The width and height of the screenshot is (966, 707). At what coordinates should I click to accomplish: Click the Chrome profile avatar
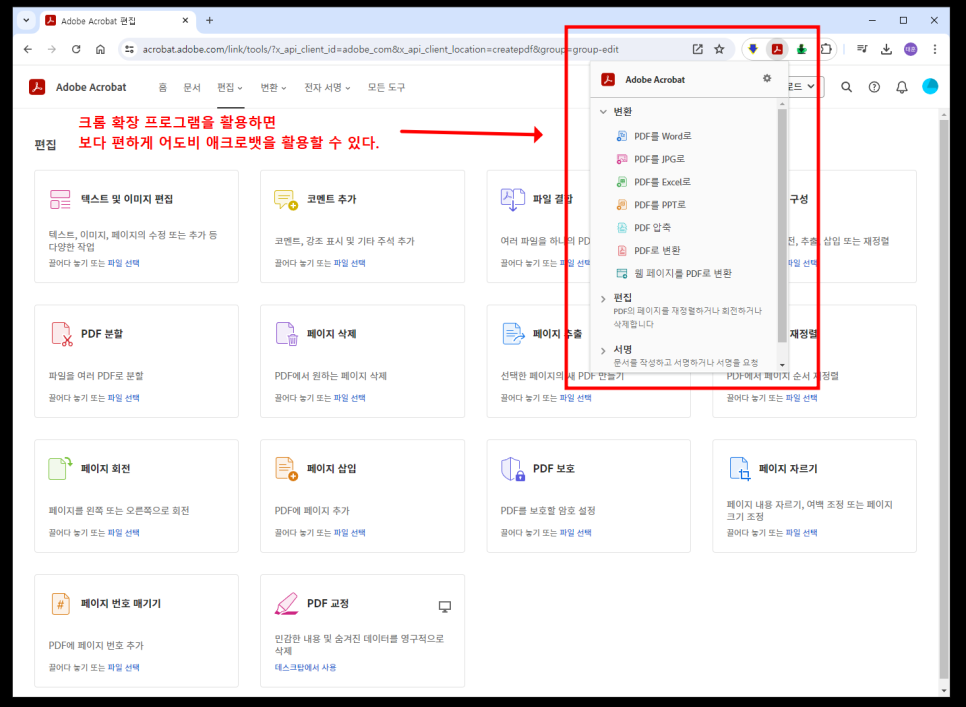click(x=911, y=49)
